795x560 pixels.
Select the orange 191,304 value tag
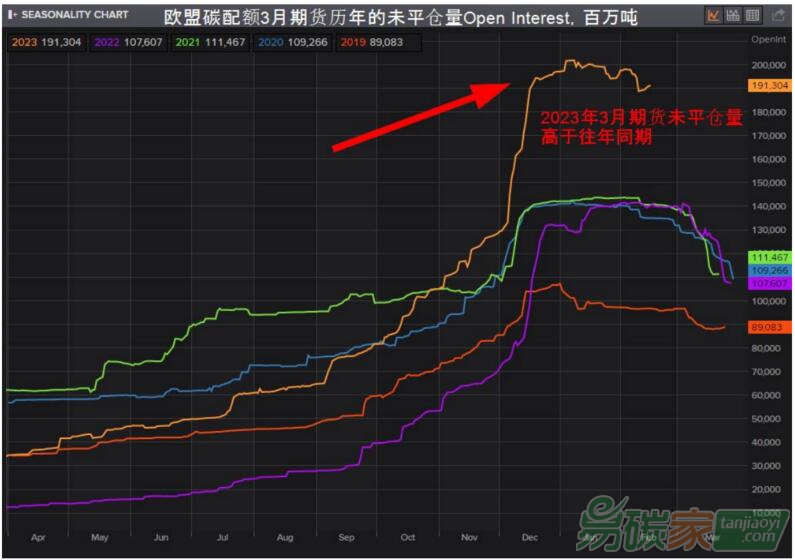tap(769, 86)
